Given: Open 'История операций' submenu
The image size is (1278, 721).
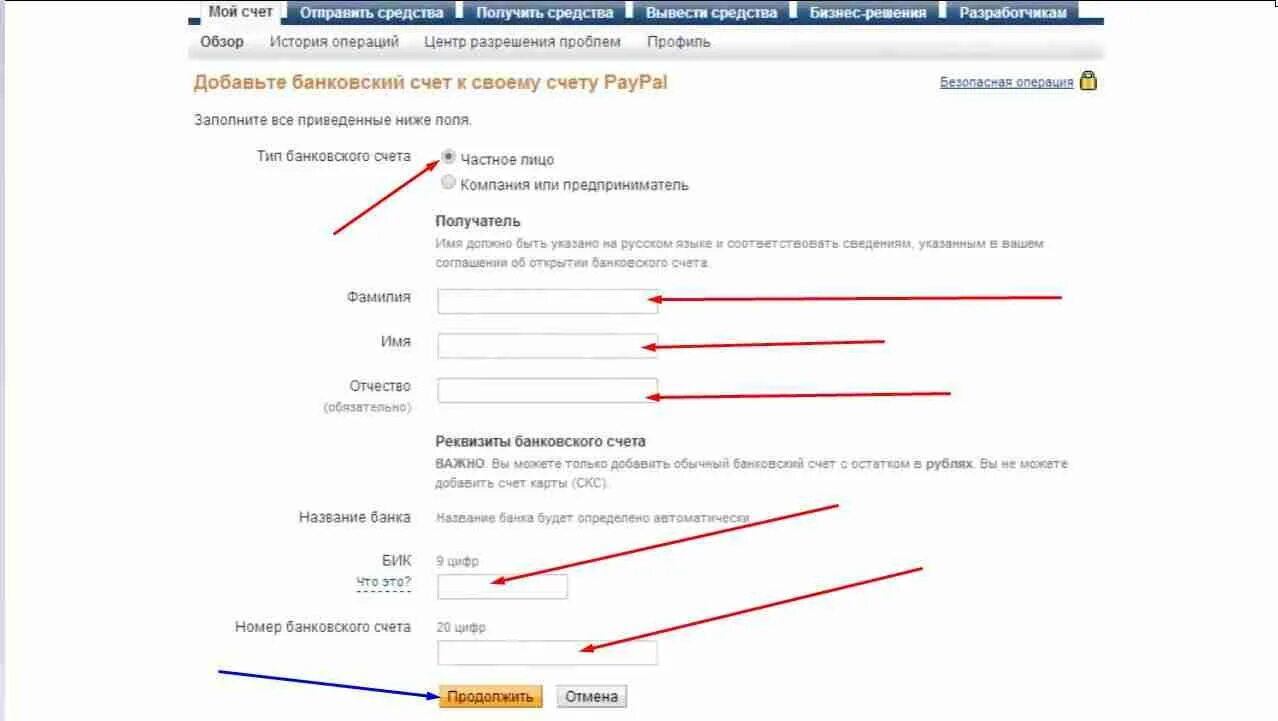Looking at the screenshot, I should [334, 42].
